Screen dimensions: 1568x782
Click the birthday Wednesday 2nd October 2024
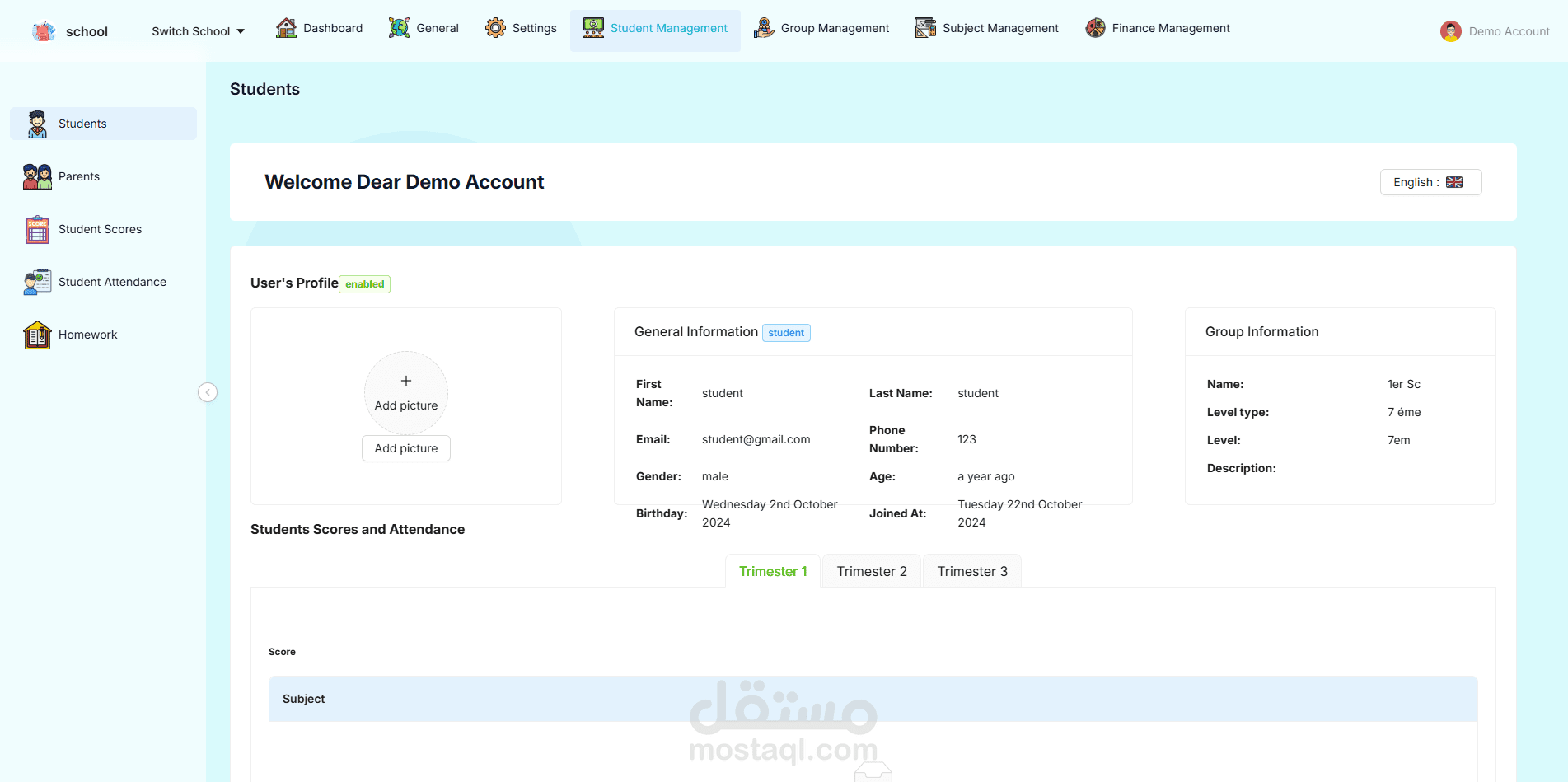click(x=770, y=513)
